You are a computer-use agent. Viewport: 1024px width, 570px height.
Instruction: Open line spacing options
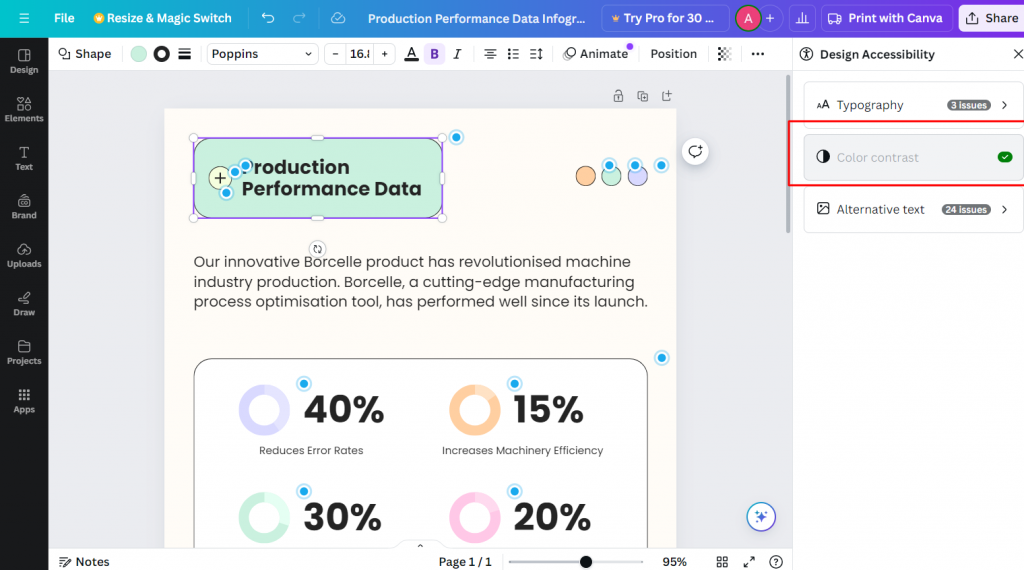pos(536,54)
